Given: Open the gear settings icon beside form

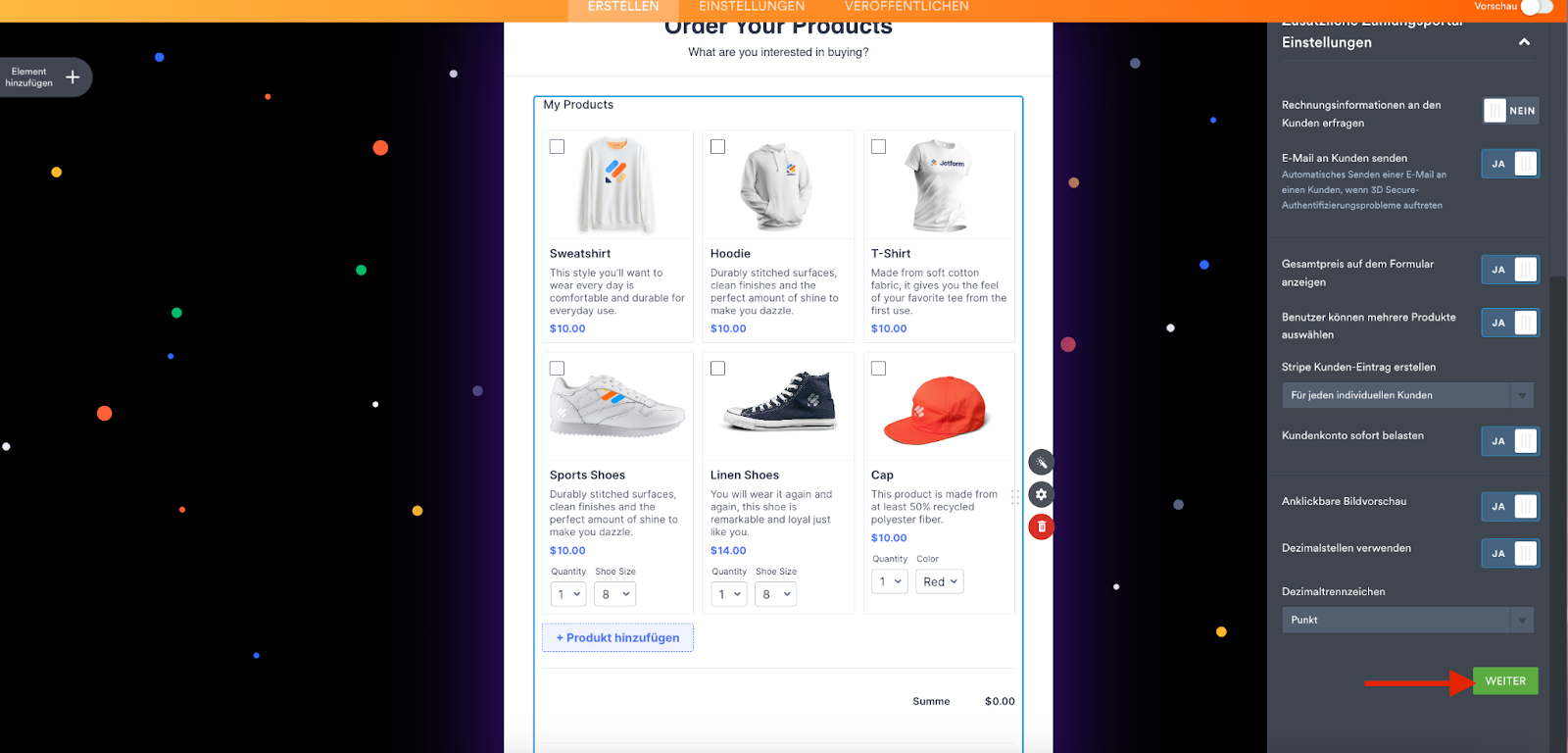Looking at the screenshot, I should [x=1041, y=494].
